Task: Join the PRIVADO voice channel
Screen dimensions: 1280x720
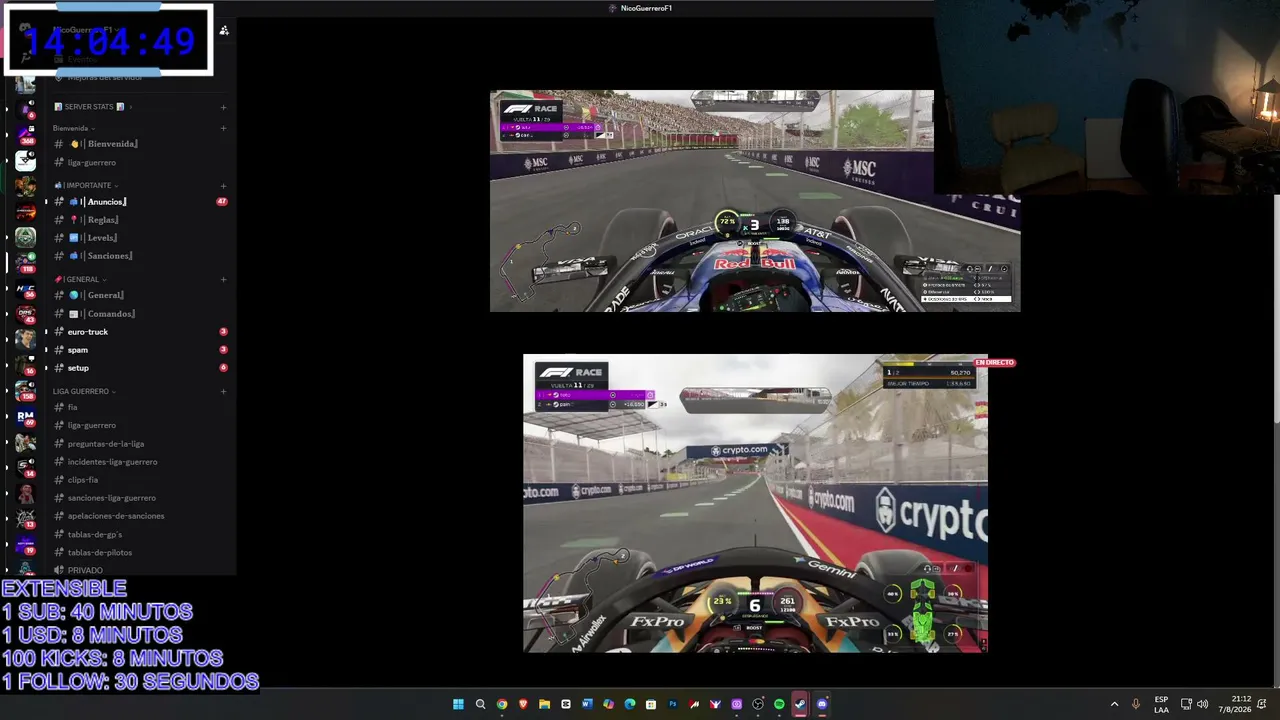Action: [x=140, y=570]
